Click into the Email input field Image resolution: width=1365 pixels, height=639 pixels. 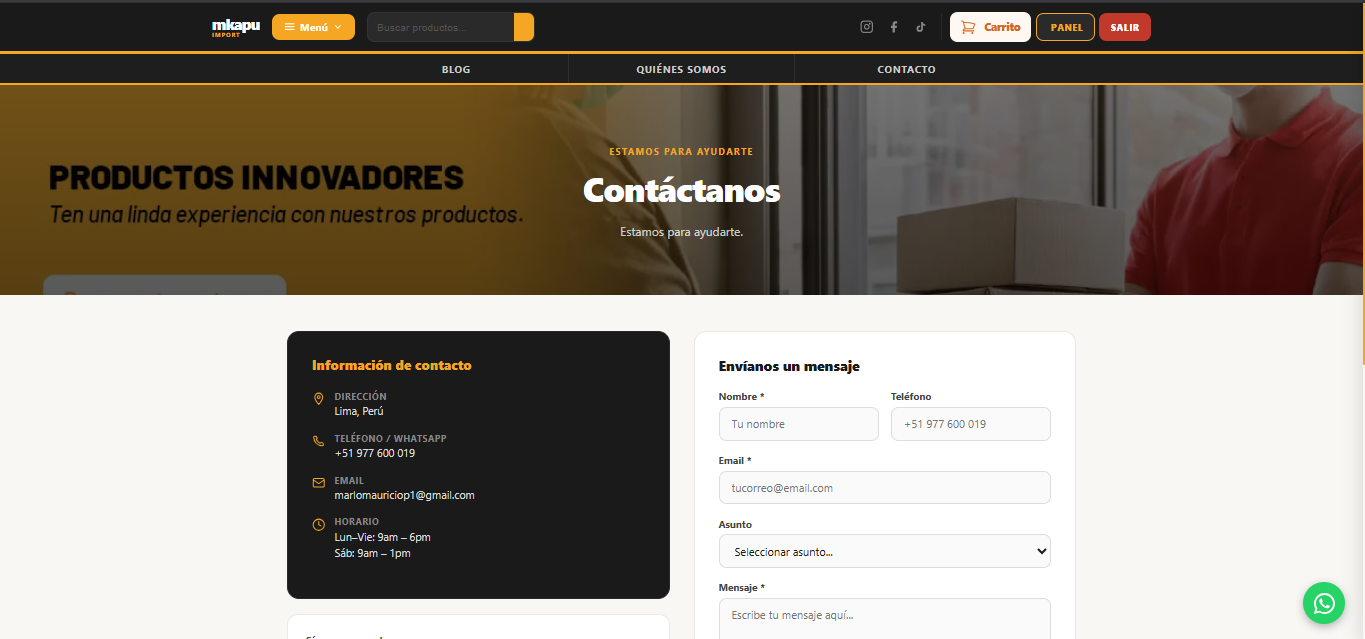(x=884, y=487)
